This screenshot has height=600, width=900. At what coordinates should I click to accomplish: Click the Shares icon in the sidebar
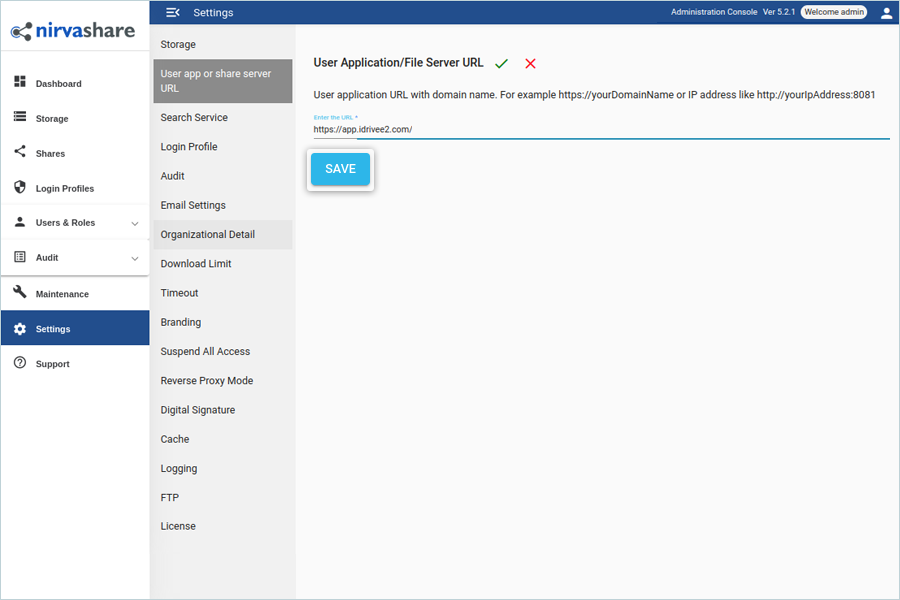click(20, 152)
